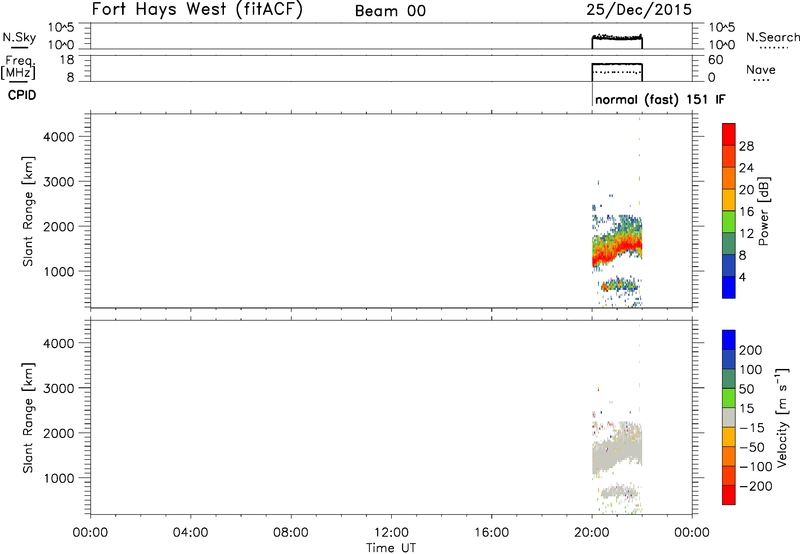The image size is (800, 554).
Task: Click velocity colorbar value '-200'
Action: 756,486
